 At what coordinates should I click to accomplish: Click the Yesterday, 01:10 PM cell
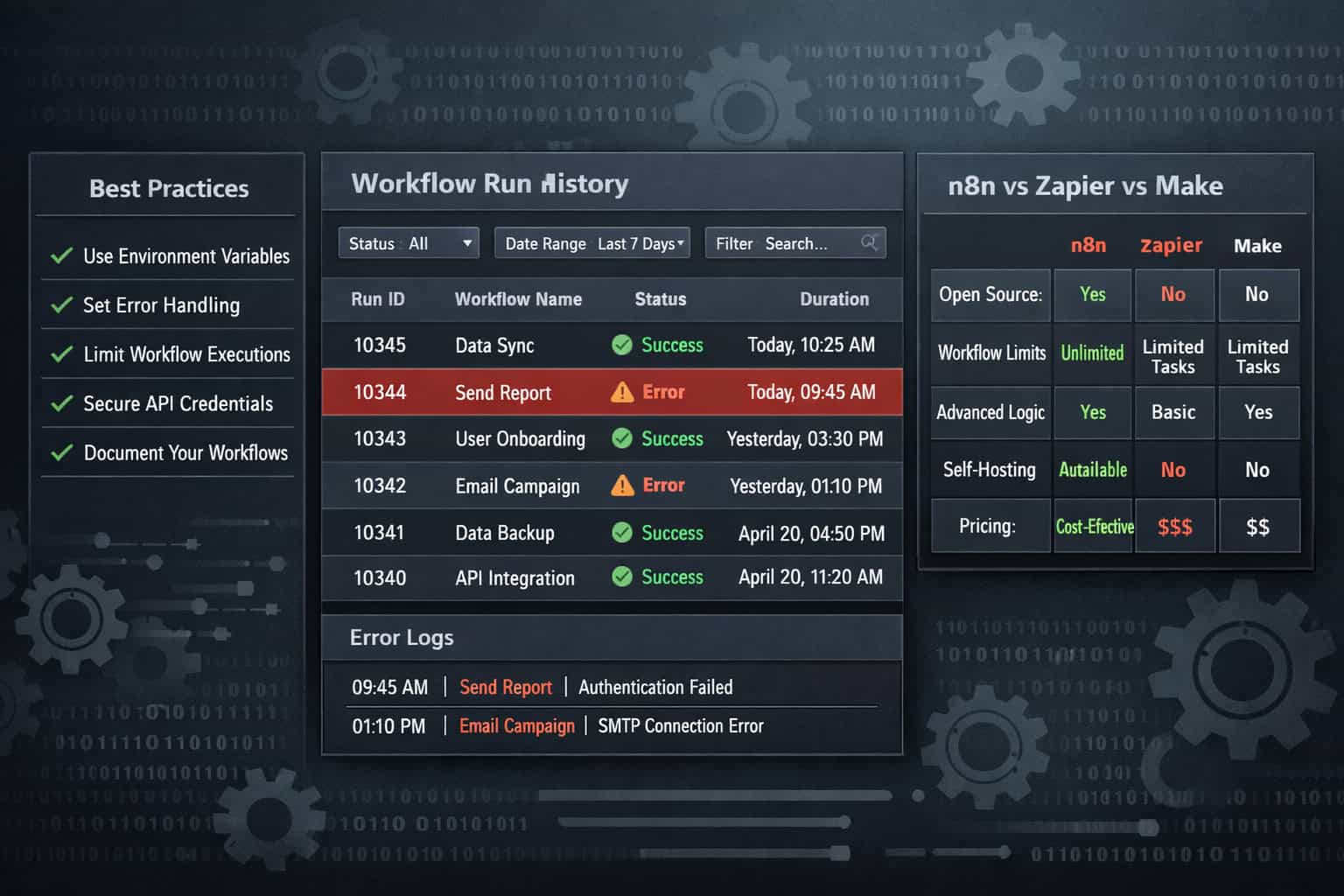[806, 486]
